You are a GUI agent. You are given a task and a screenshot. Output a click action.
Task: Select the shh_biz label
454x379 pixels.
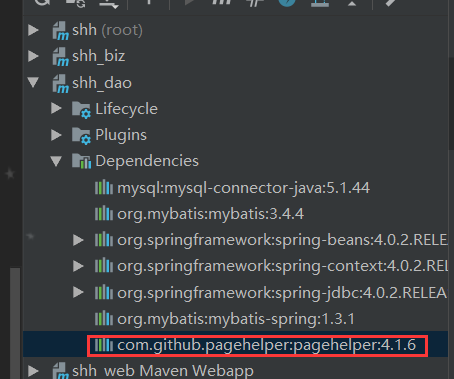coord(98,56)
